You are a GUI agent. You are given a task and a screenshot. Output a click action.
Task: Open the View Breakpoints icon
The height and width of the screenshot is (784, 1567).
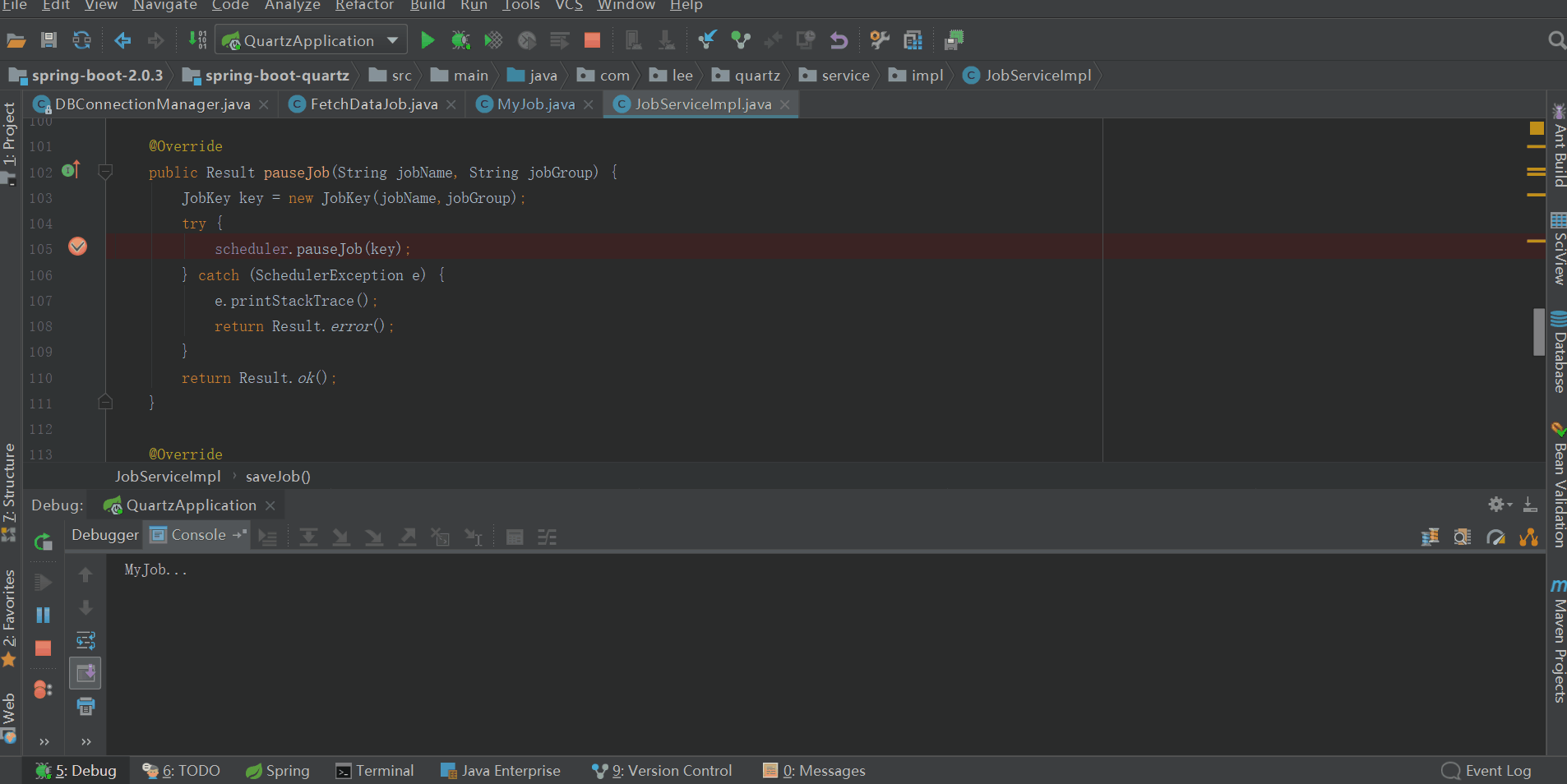(x=44, y=689)
